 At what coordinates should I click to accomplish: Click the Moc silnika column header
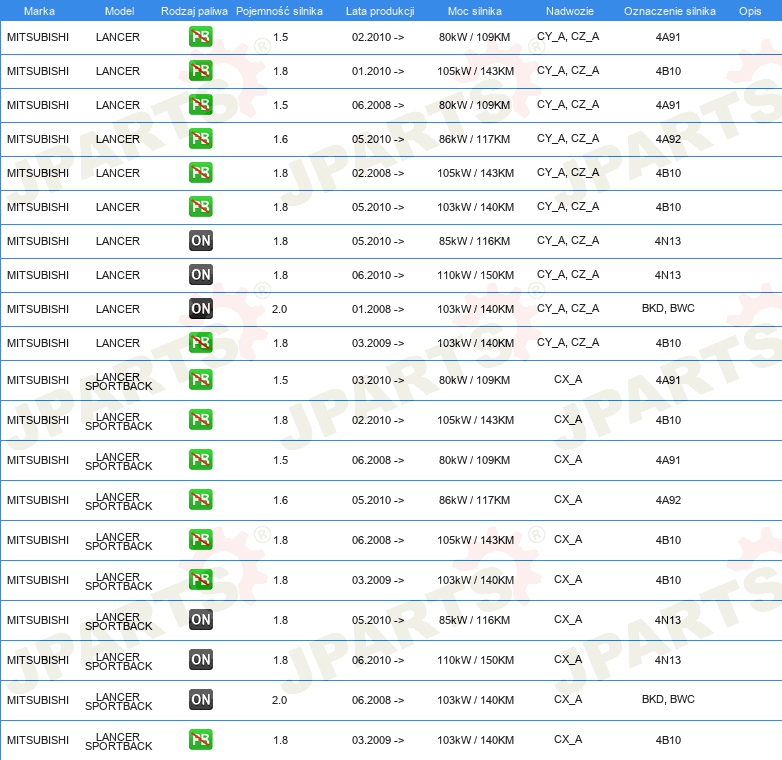pos(474,10)
